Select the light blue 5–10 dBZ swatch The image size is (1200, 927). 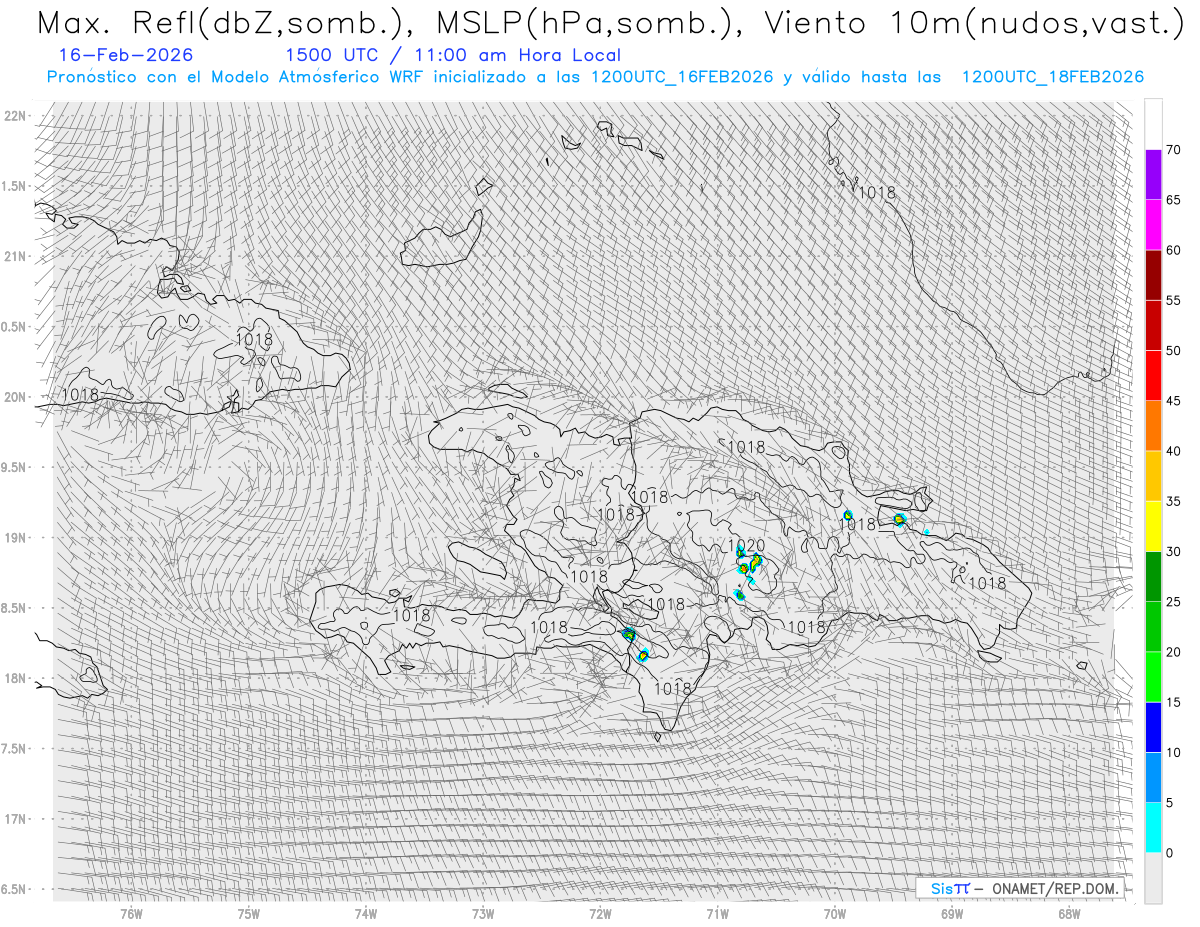pos(1153,777)
